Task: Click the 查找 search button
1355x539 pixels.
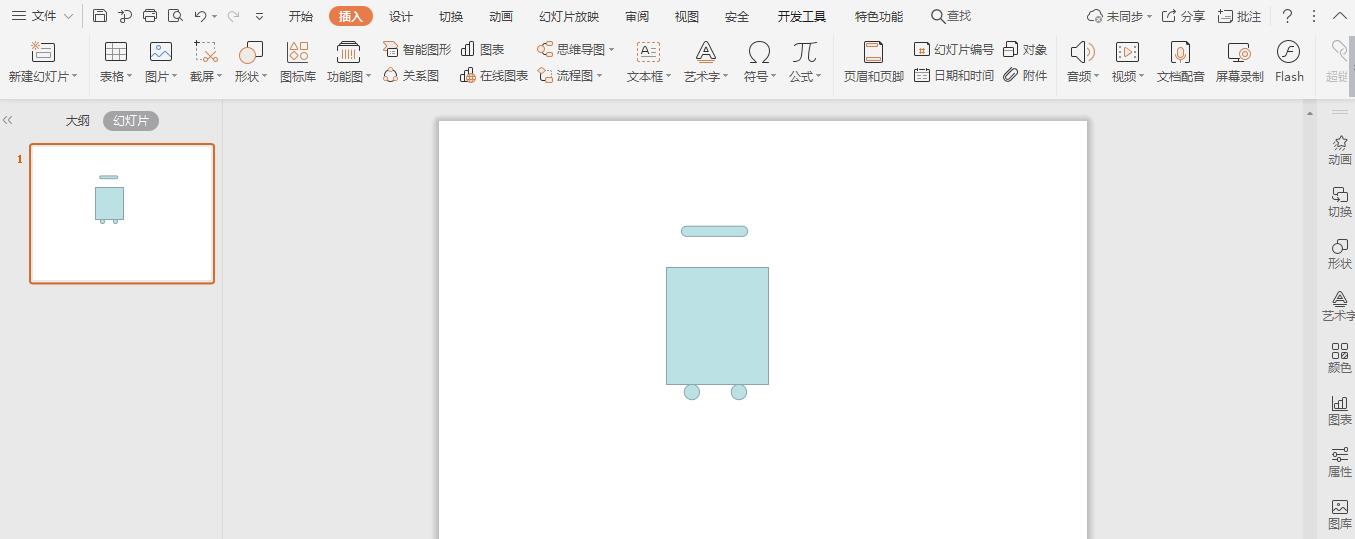Action: pyautogui.click(x=951, y=16)
